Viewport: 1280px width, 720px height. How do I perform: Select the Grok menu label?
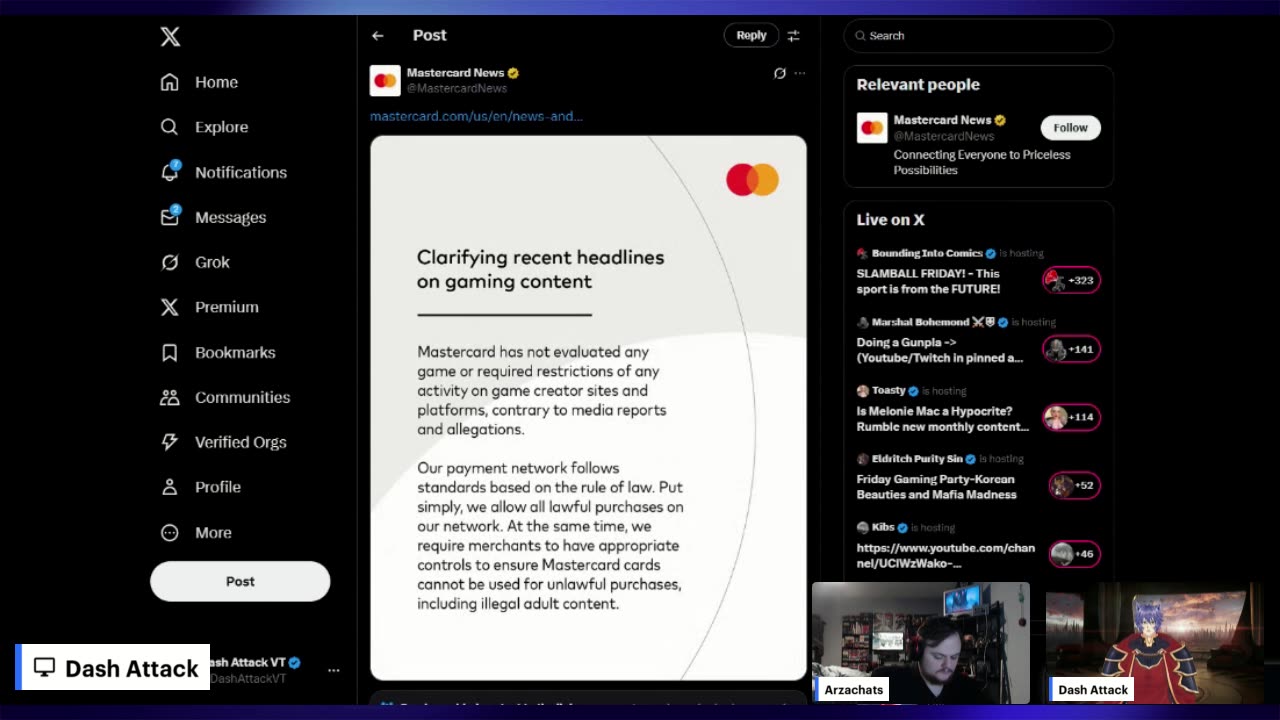pyautogui.click(x=212, y=262)
